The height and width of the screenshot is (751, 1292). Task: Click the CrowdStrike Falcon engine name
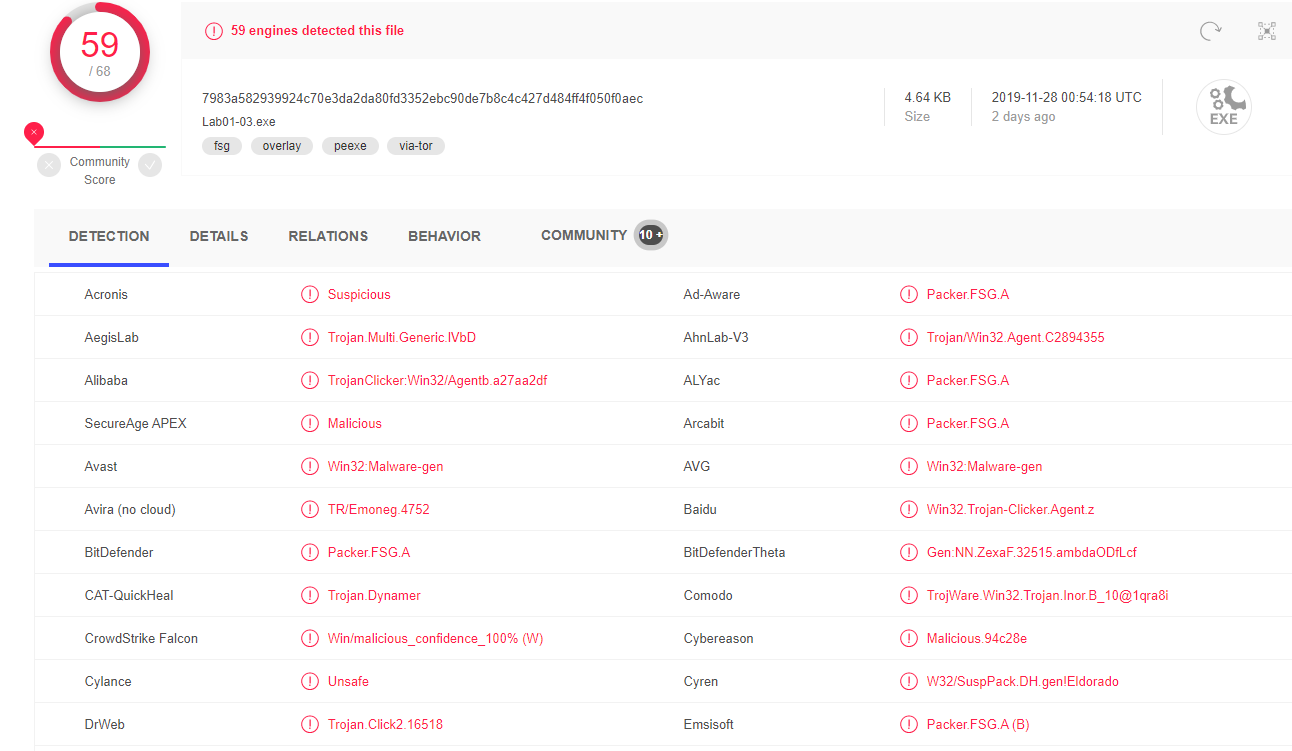pos(141,638)
